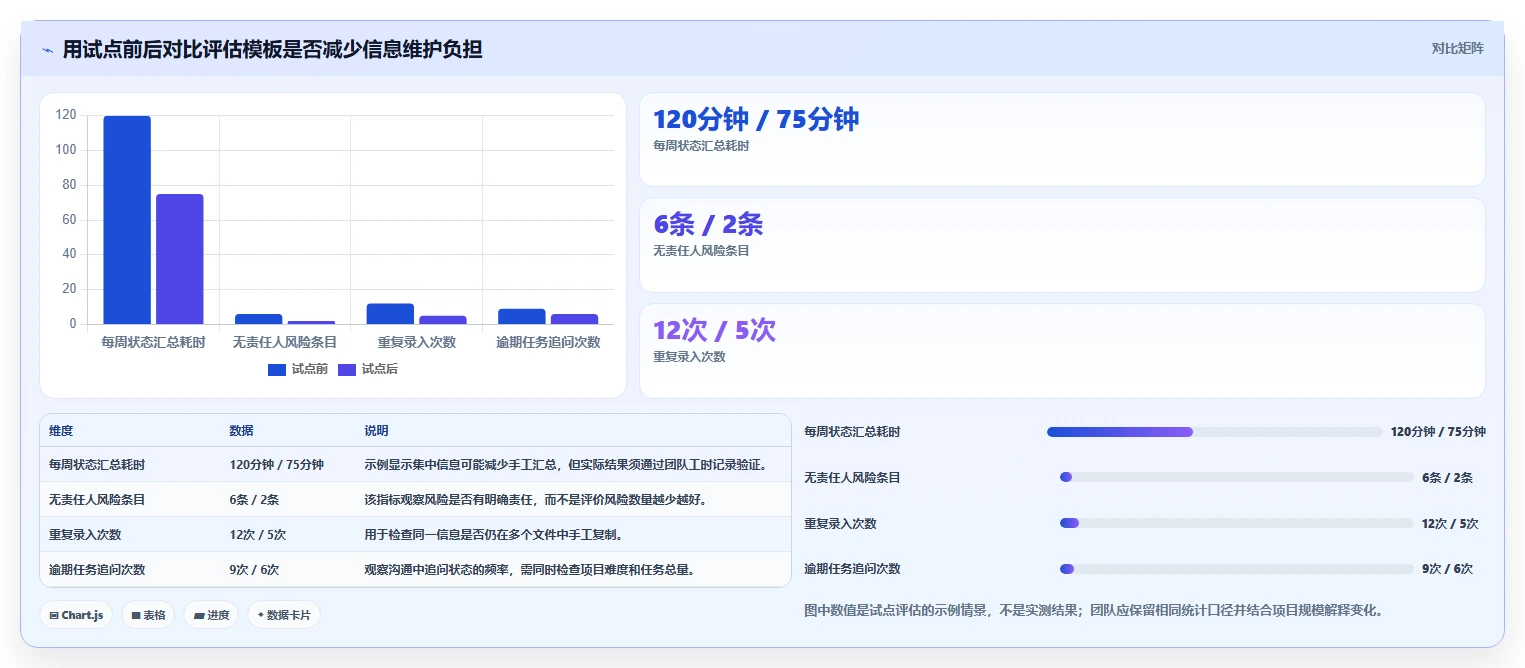Screen dimensions: 1525x668
Task: Click the title 用试点前后对比评估模板是否减少信息维护负担
Action: [x=273, y=49]
